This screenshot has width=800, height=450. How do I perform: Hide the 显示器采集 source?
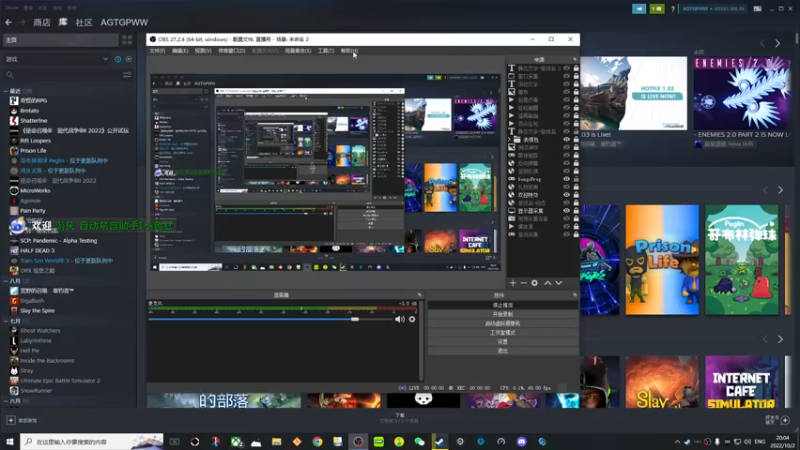[x=566, y=211]
